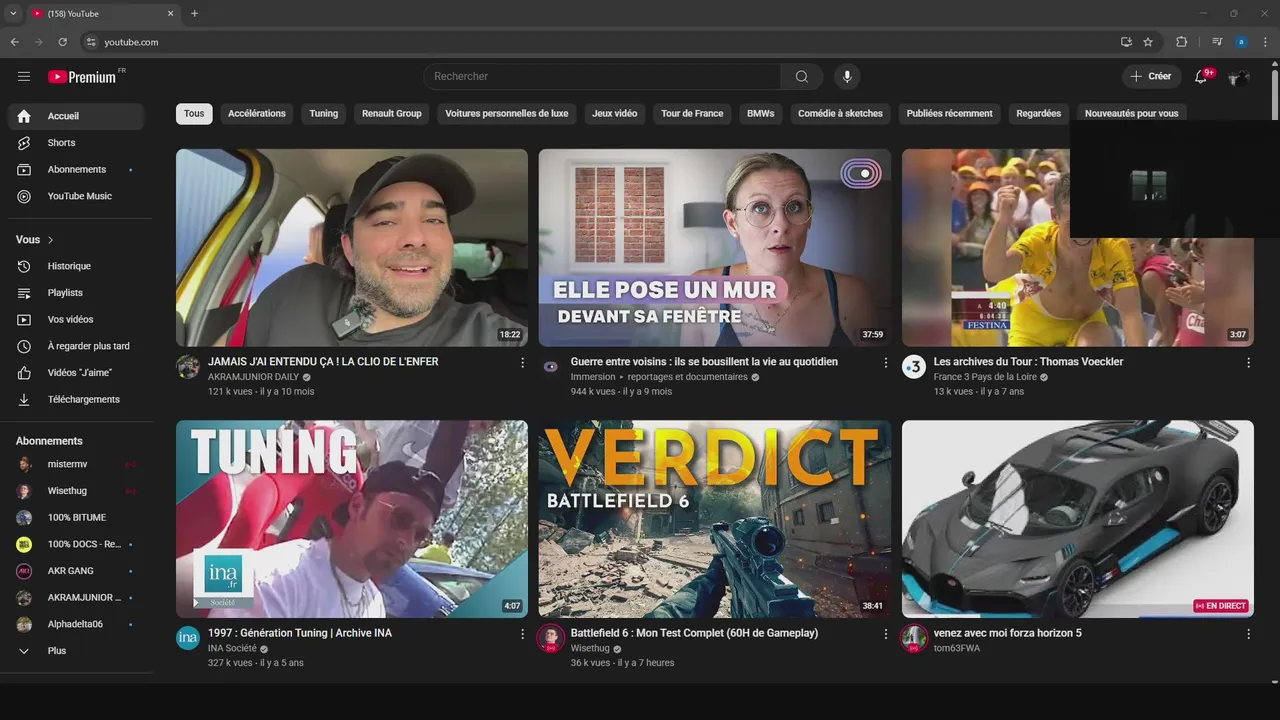
Task: Start voice search with the microphone
Action: pos(847,76)
